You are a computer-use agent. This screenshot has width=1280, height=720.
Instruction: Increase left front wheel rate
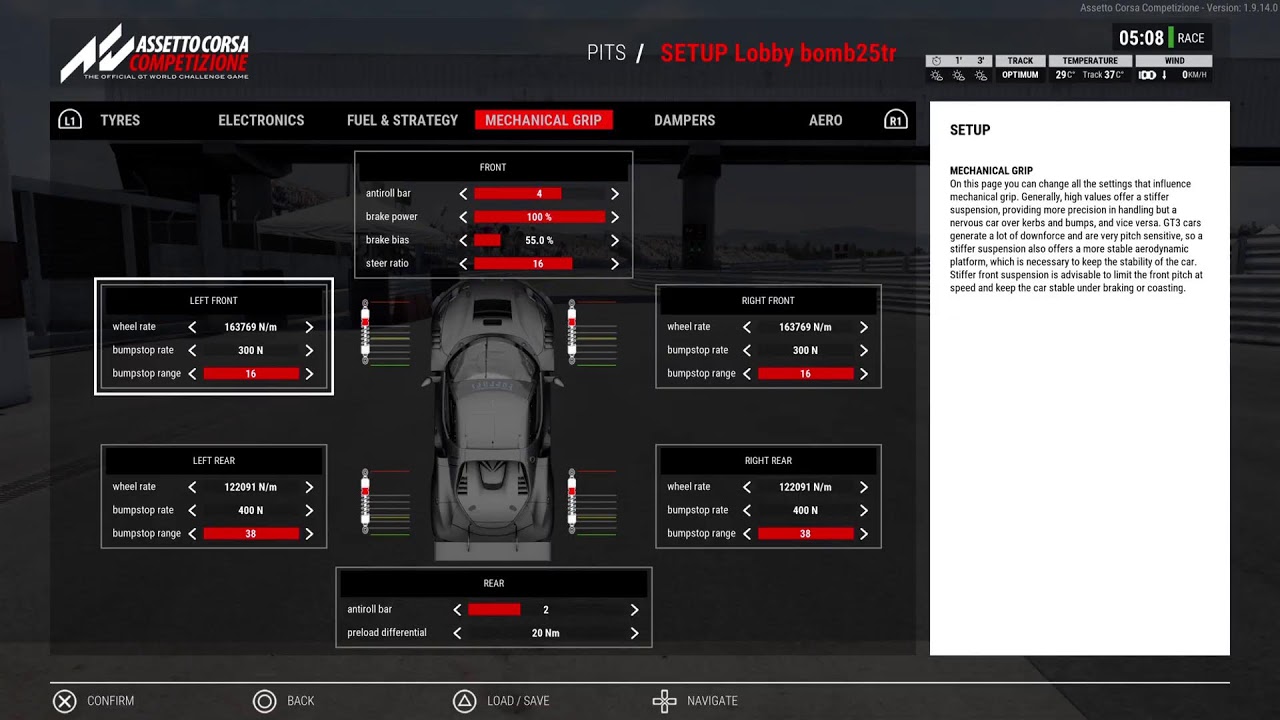[309, 327]
